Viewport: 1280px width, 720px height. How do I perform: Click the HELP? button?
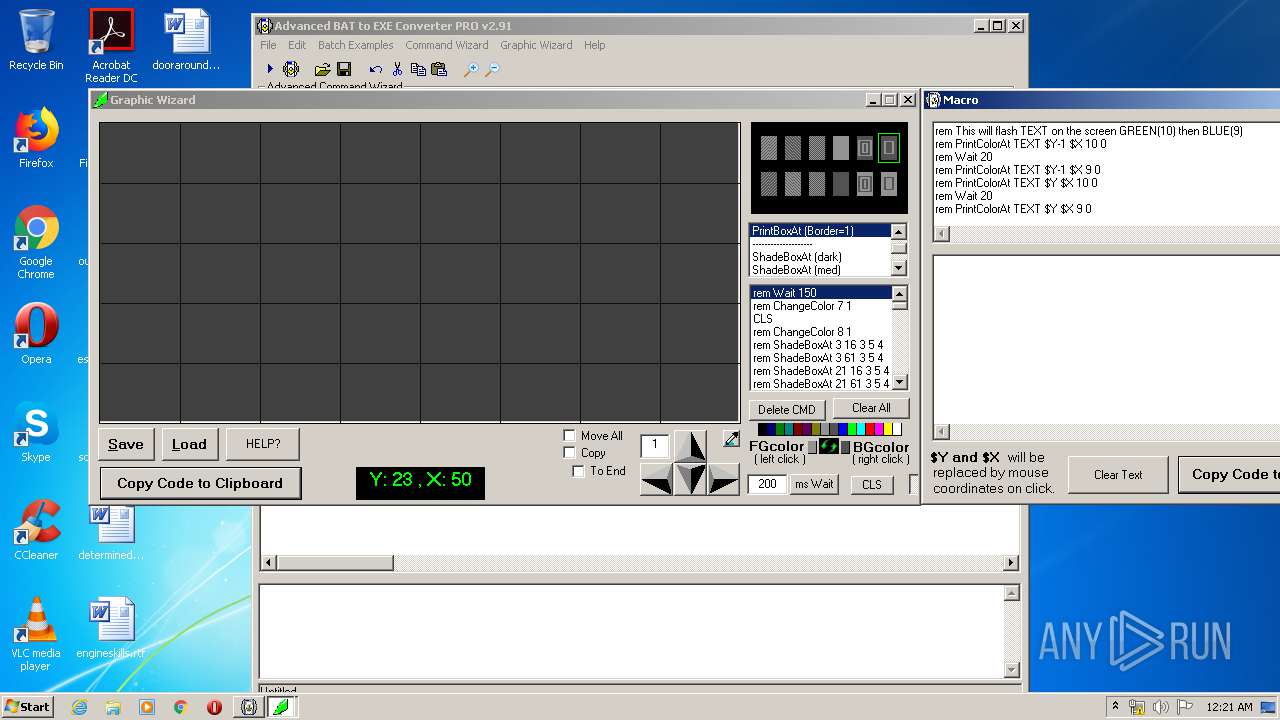(x=263, y=444)
